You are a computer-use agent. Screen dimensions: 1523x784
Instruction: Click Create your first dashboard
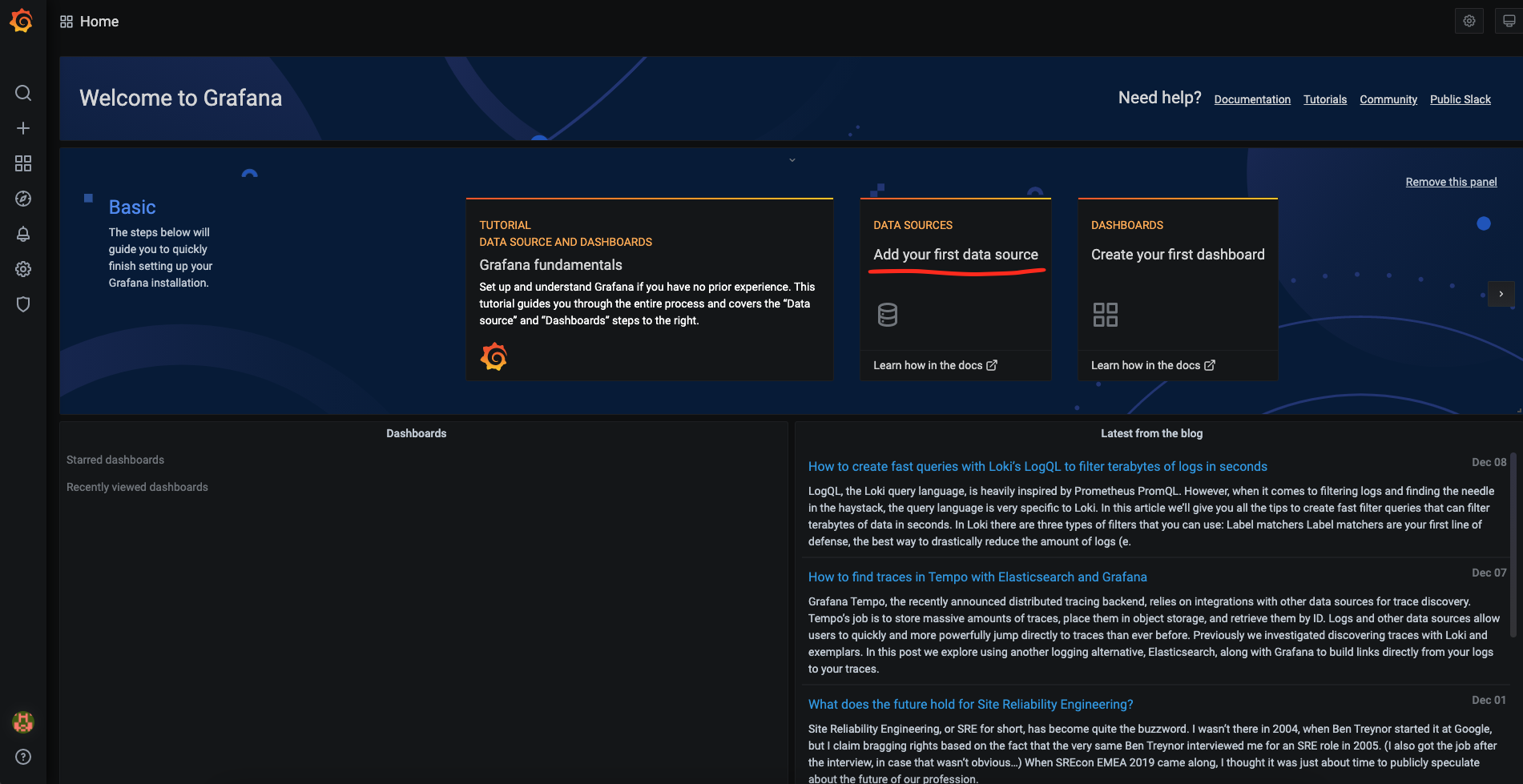1178,255
